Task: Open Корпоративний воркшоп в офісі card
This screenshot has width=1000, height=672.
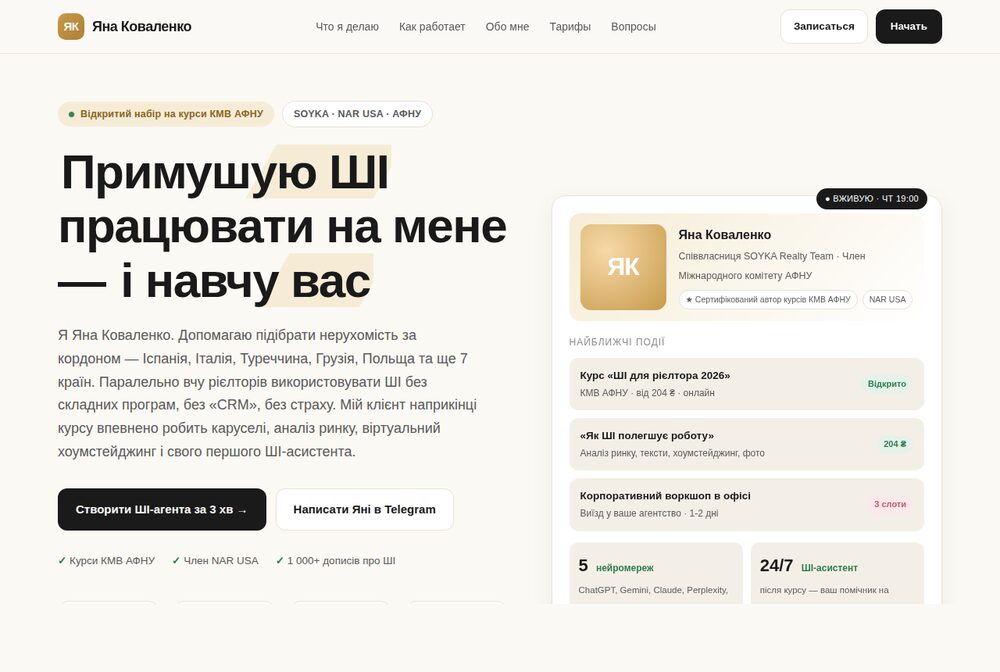Action: pyautogui.click(x=746, y=504)
